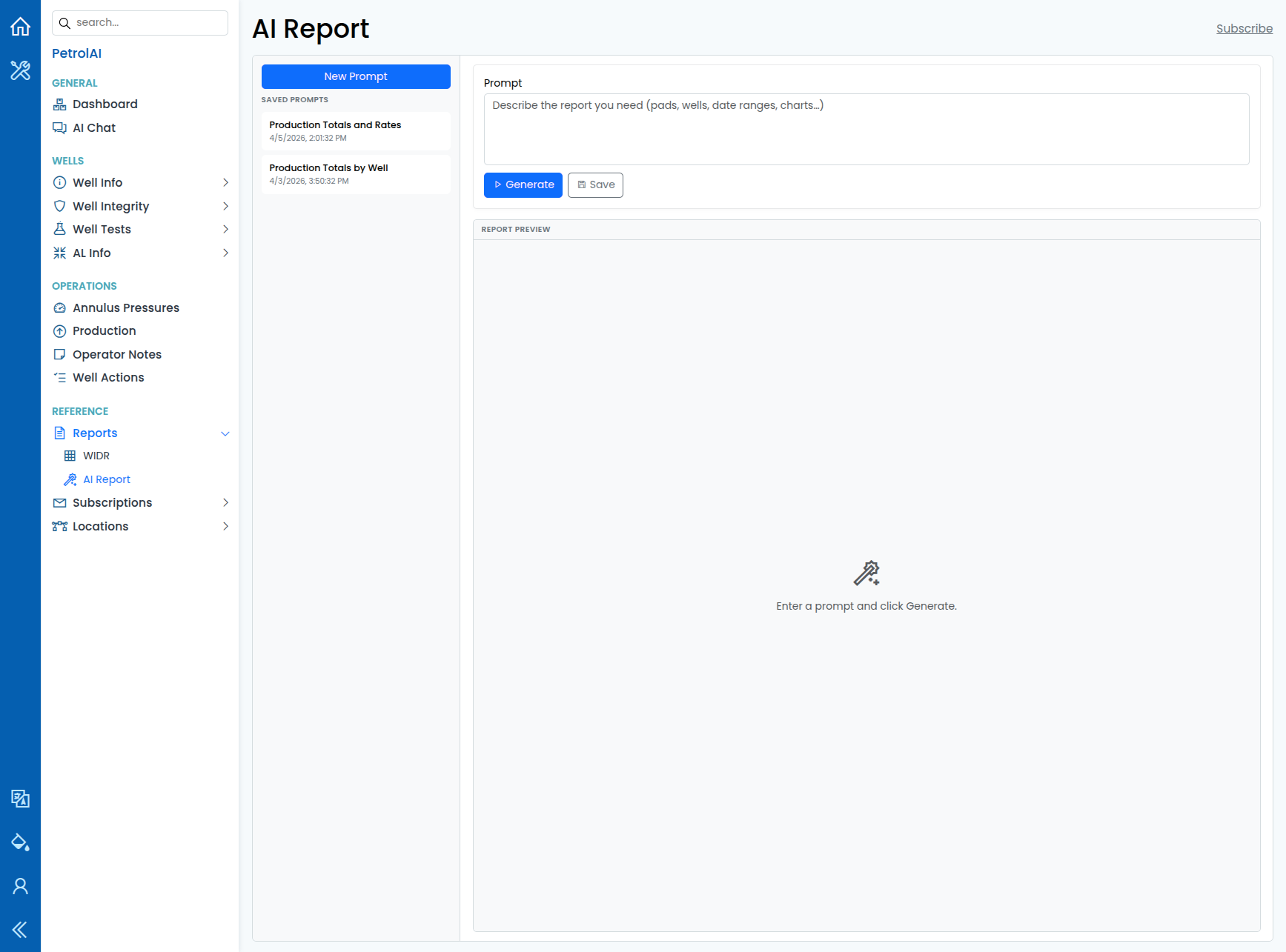Click the Annulus Pressures gauge icon
Image resolution: width=1286 pixels, height=952 pixels.
pyautogui.click(x=60, y=308)
